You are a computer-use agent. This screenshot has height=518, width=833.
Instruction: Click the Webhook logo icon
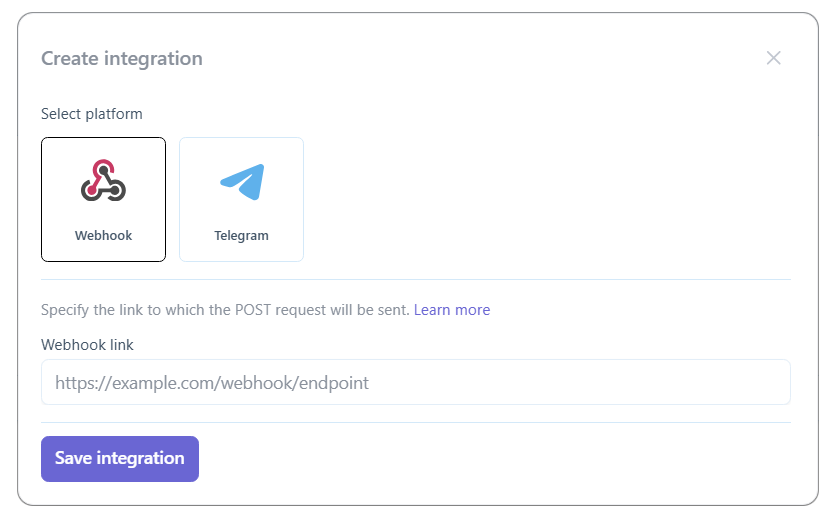[x=103, y=181]
